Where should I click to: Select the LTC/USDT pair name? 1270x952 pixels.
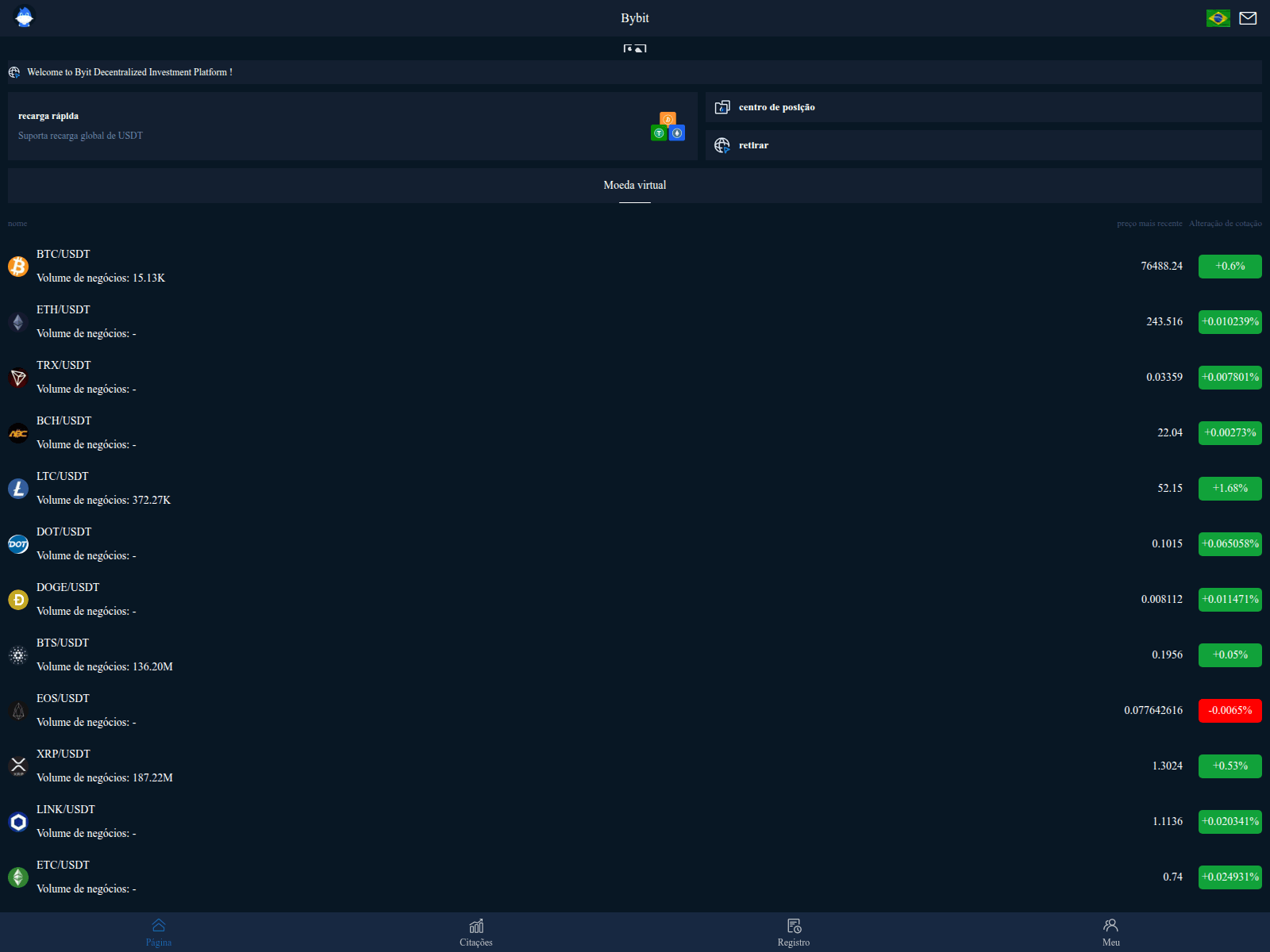point(63,476)
